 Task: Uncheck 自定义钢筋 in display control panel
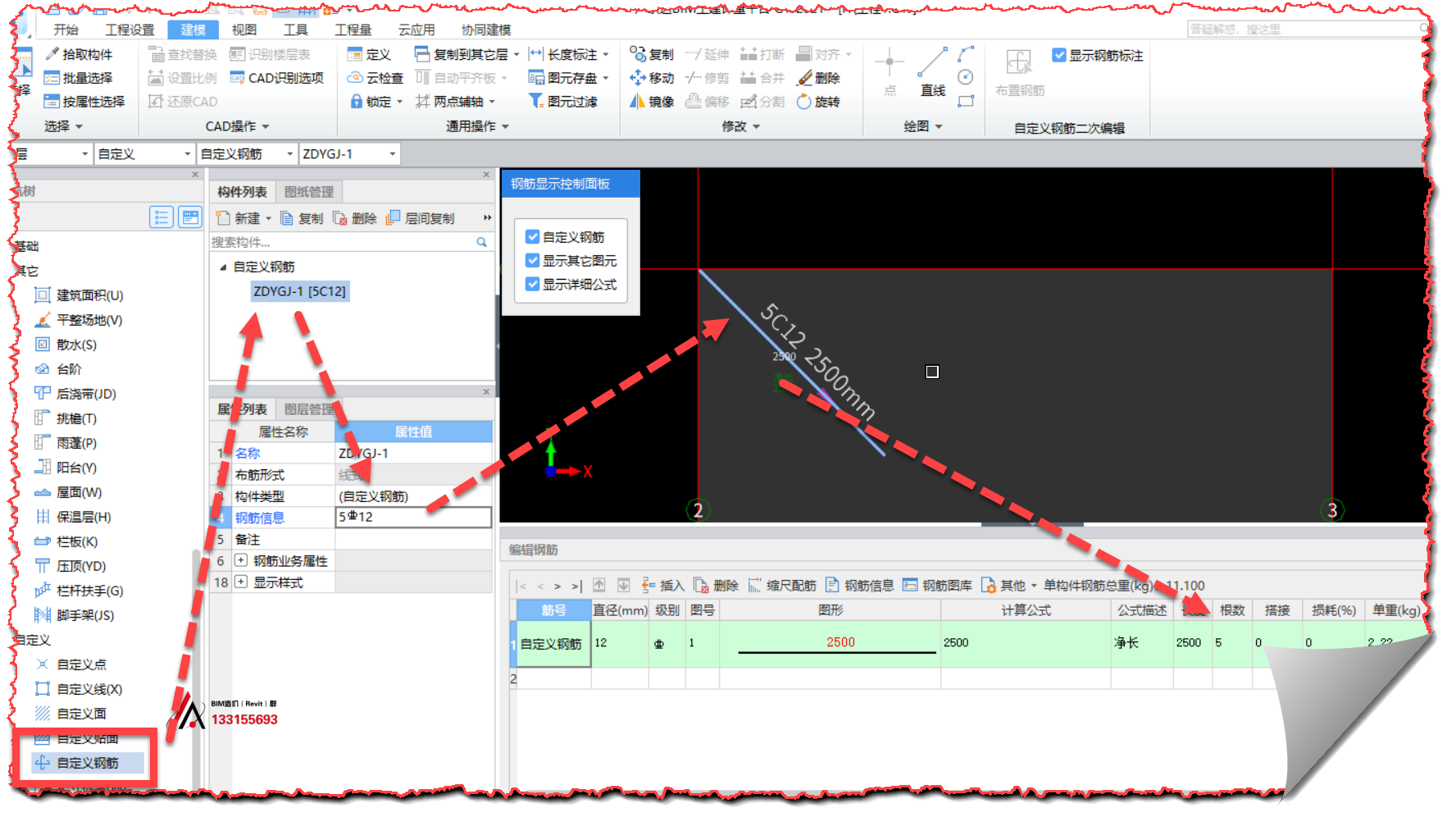point(533,237)
